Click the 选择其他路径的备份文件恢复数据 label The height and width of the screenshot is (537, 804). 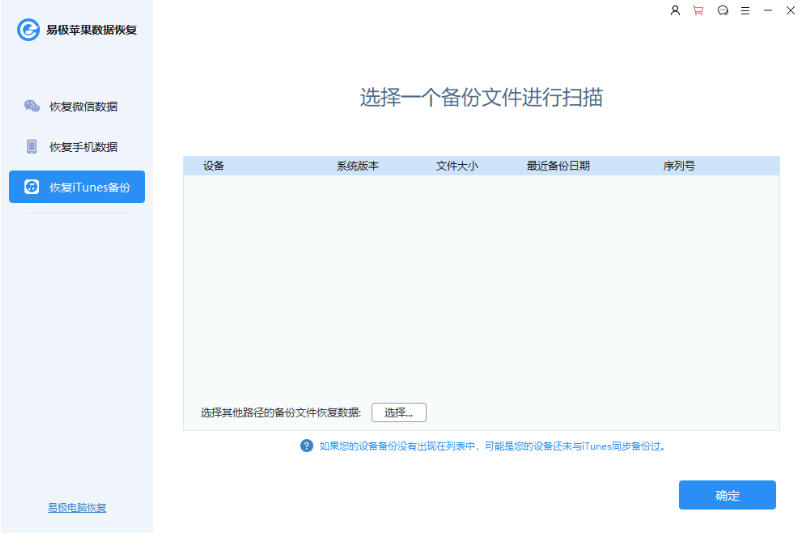(281, 412)
